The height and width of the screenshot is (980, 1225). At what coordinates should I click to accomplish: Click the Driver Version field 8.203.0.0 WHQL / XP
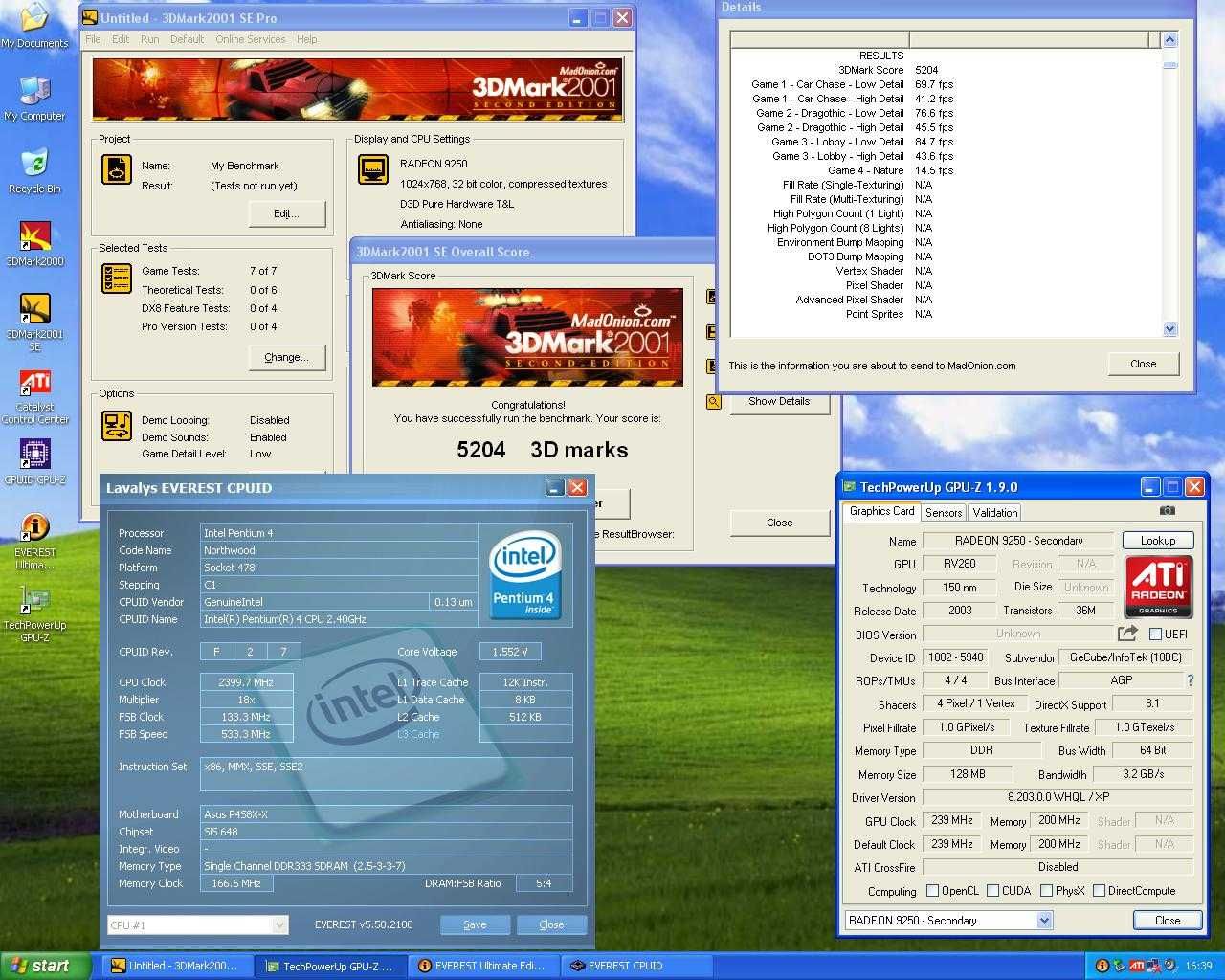tap(1058, 797)
